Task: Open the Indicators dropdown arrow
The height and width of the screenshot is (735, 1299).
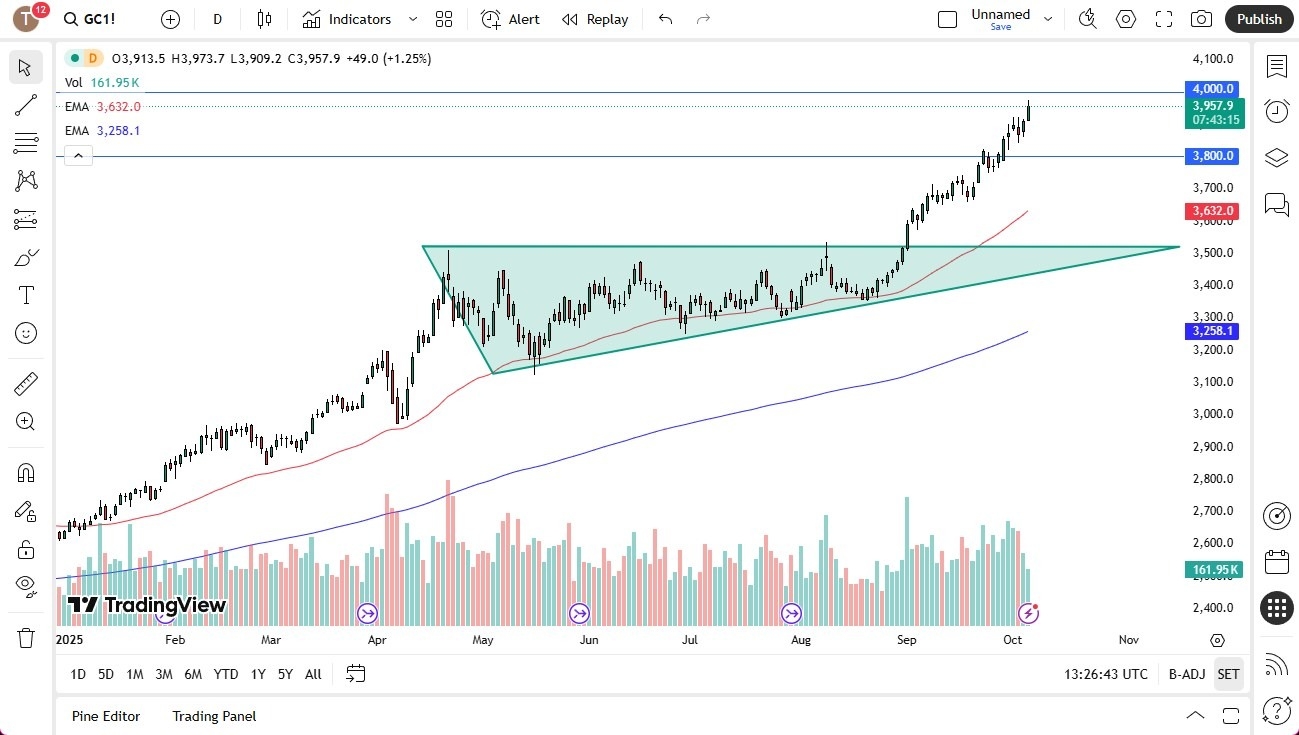Action: pos(411,19)
